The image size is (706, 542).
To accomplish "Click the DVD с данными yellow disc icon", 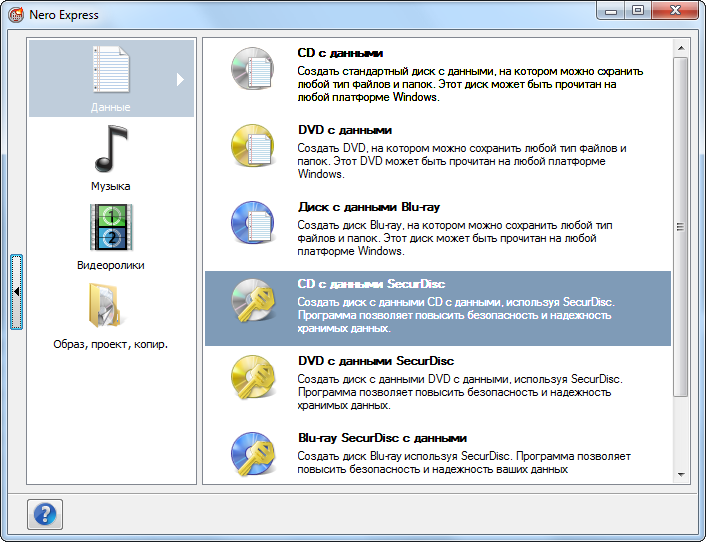I will click(253, 146).
